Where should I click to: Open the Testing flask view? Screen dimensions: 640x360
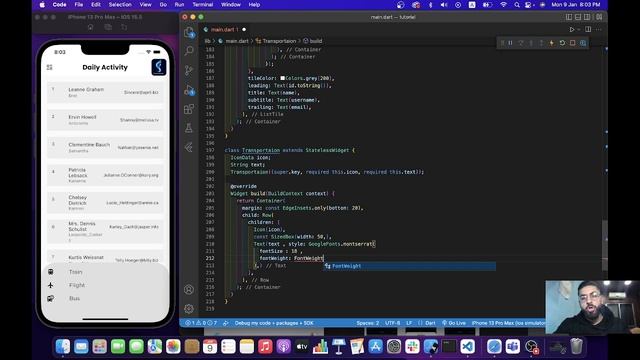pos(189,128)
